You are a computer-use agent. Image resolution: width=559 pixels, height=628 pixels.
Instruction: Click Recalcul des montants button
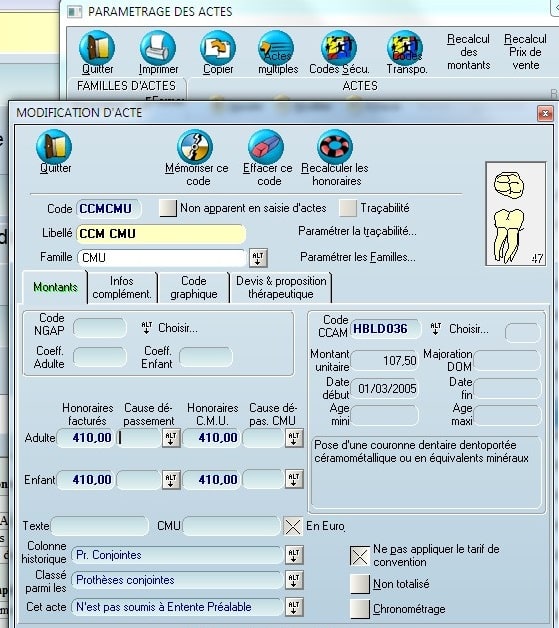(x=469, y=52)
